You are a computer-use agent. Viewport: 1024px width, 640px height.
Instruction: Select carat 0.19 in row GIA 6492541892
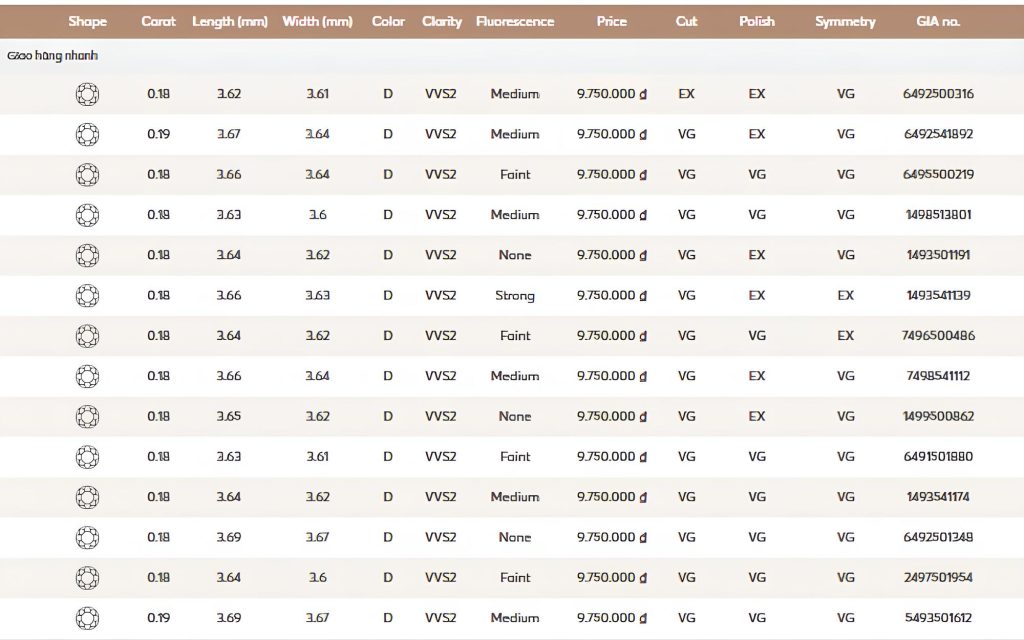click(158, 135)
